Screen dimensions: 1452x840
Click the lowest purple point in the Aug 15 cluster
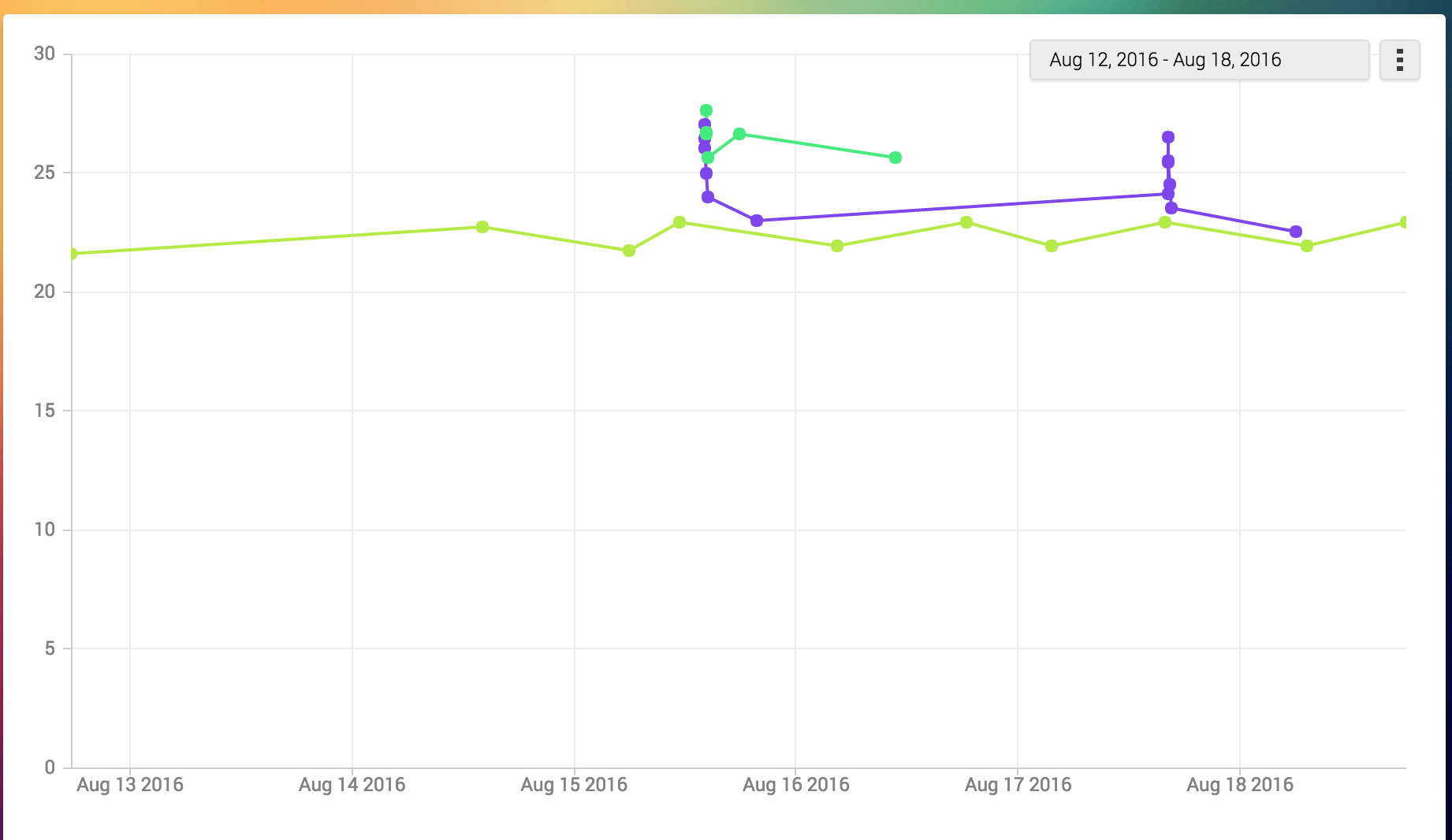tap(708, 197)
